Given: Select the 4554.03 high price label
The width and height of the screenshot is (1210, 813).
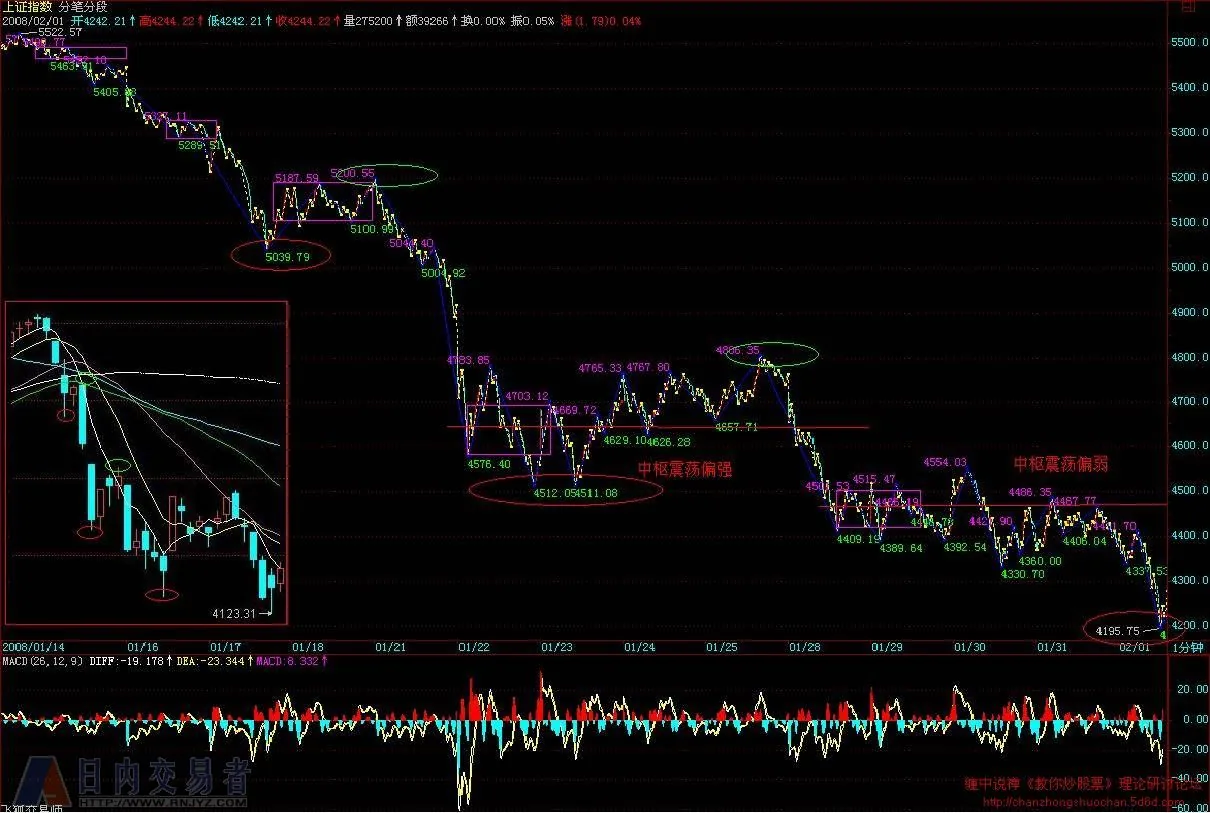Looking at the screenshot, I should point(945,462).
